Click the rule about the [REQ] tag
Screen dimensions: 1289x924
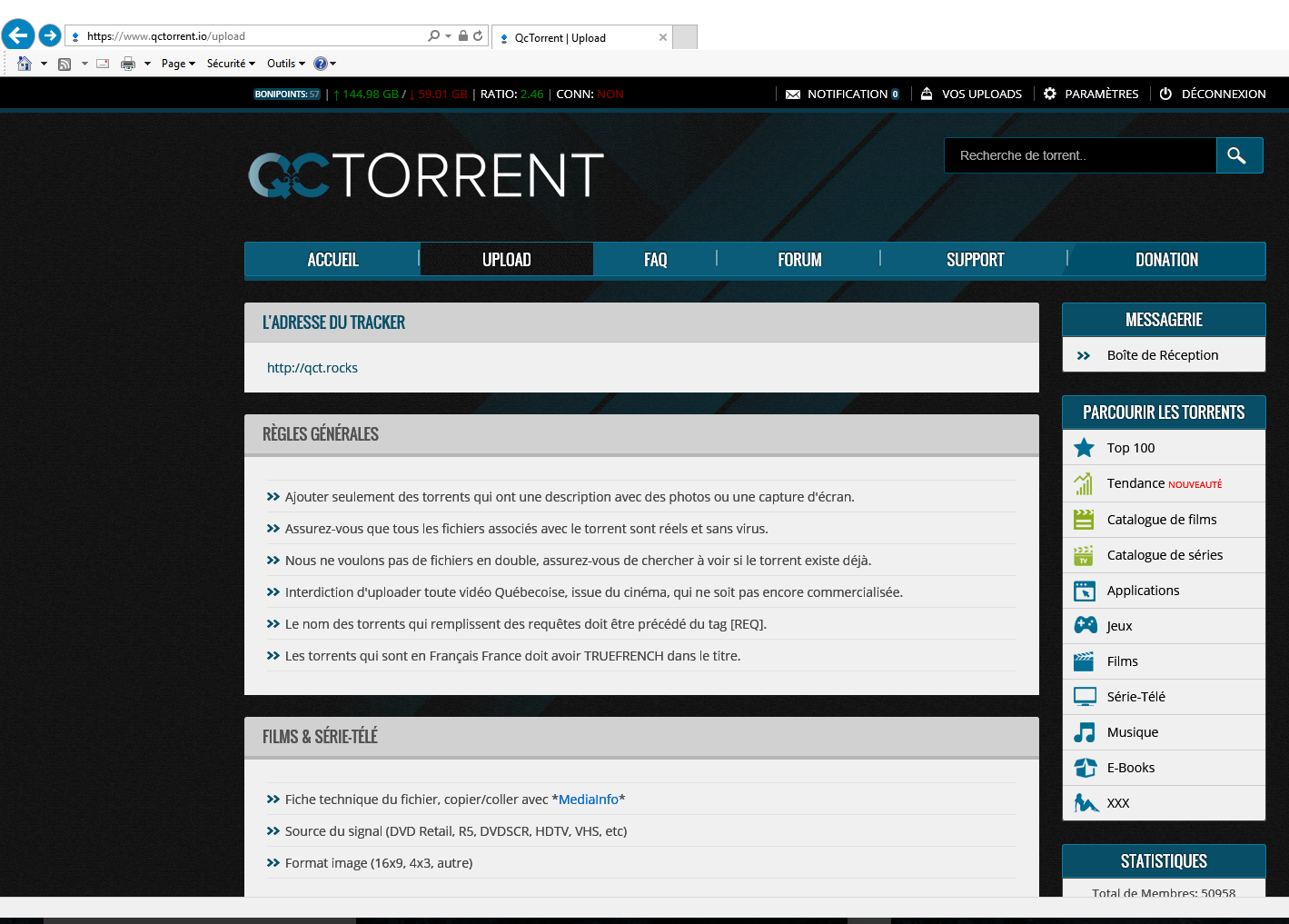pos(526,624)
